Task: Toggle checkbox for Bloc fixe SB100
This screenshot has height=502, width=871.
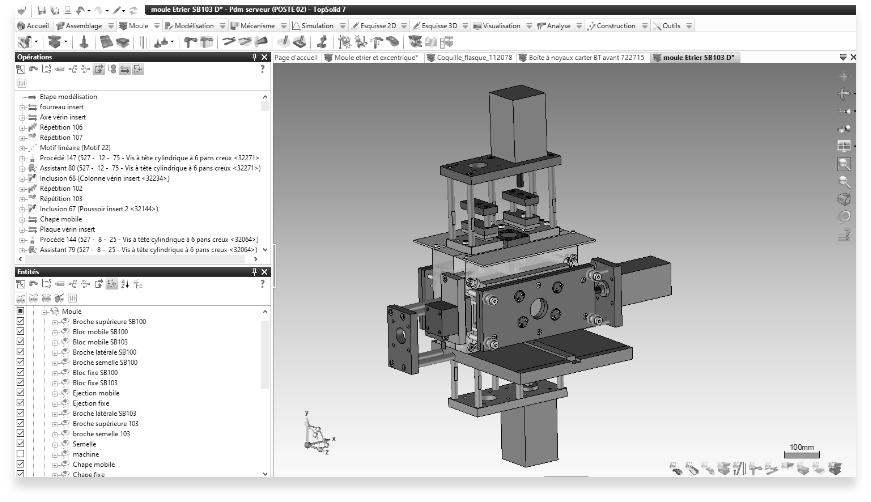Action: tap(21, 373)
